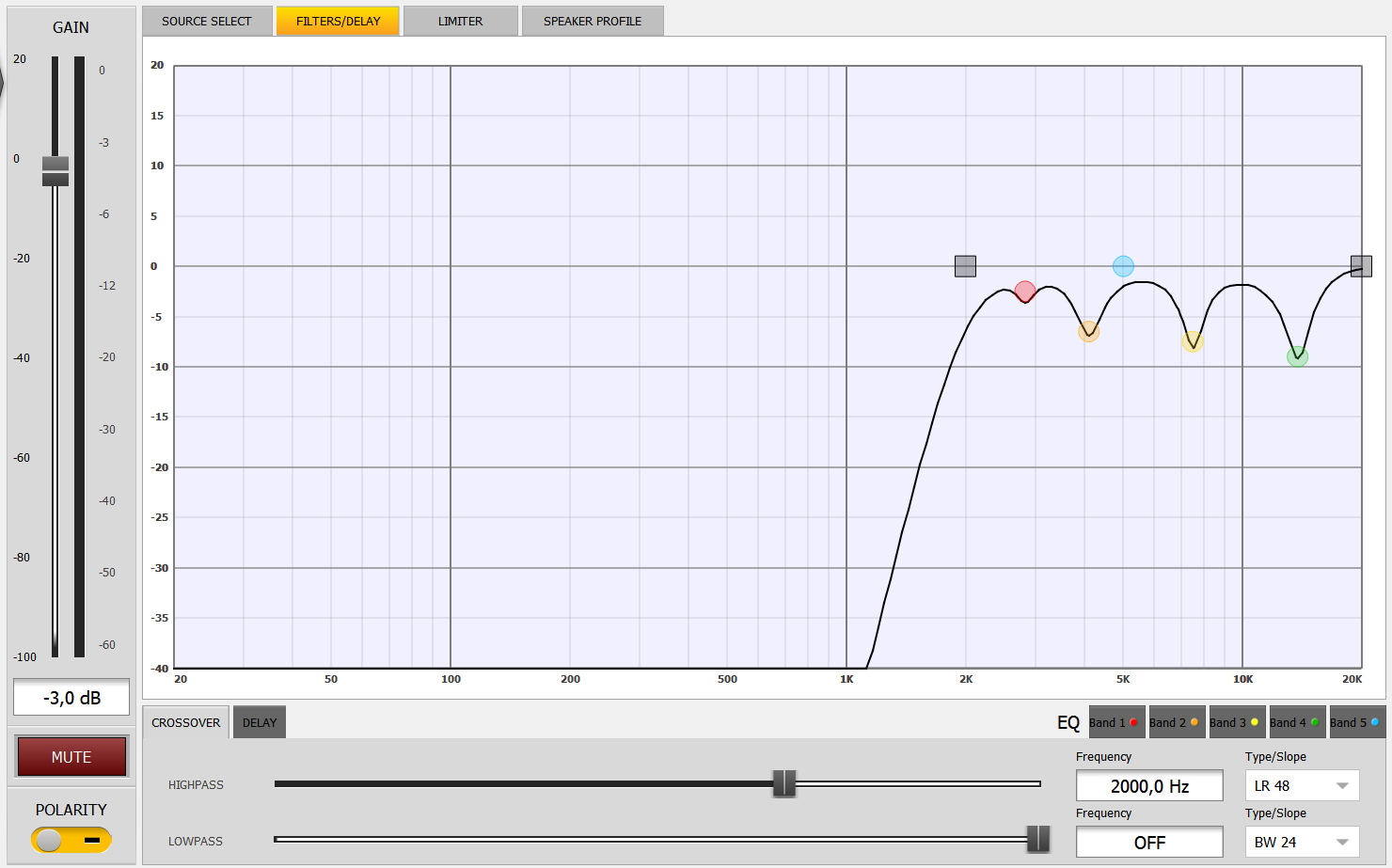Open the Speaker Profile tab
Image resolution: width=1392 pixels, height=868 pixels.
(593, 21)
